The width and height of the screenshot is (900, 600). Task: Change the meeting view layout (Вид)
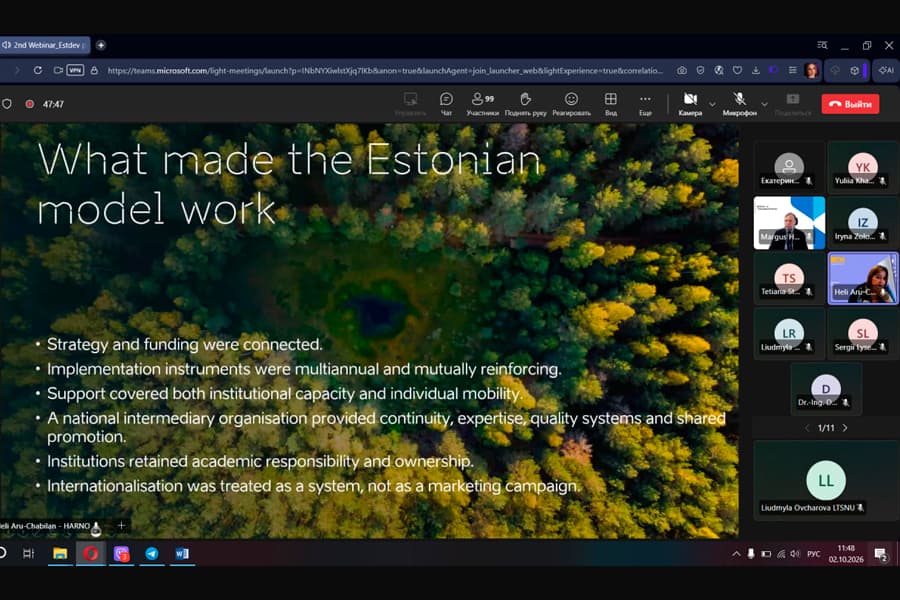(611, 104)
